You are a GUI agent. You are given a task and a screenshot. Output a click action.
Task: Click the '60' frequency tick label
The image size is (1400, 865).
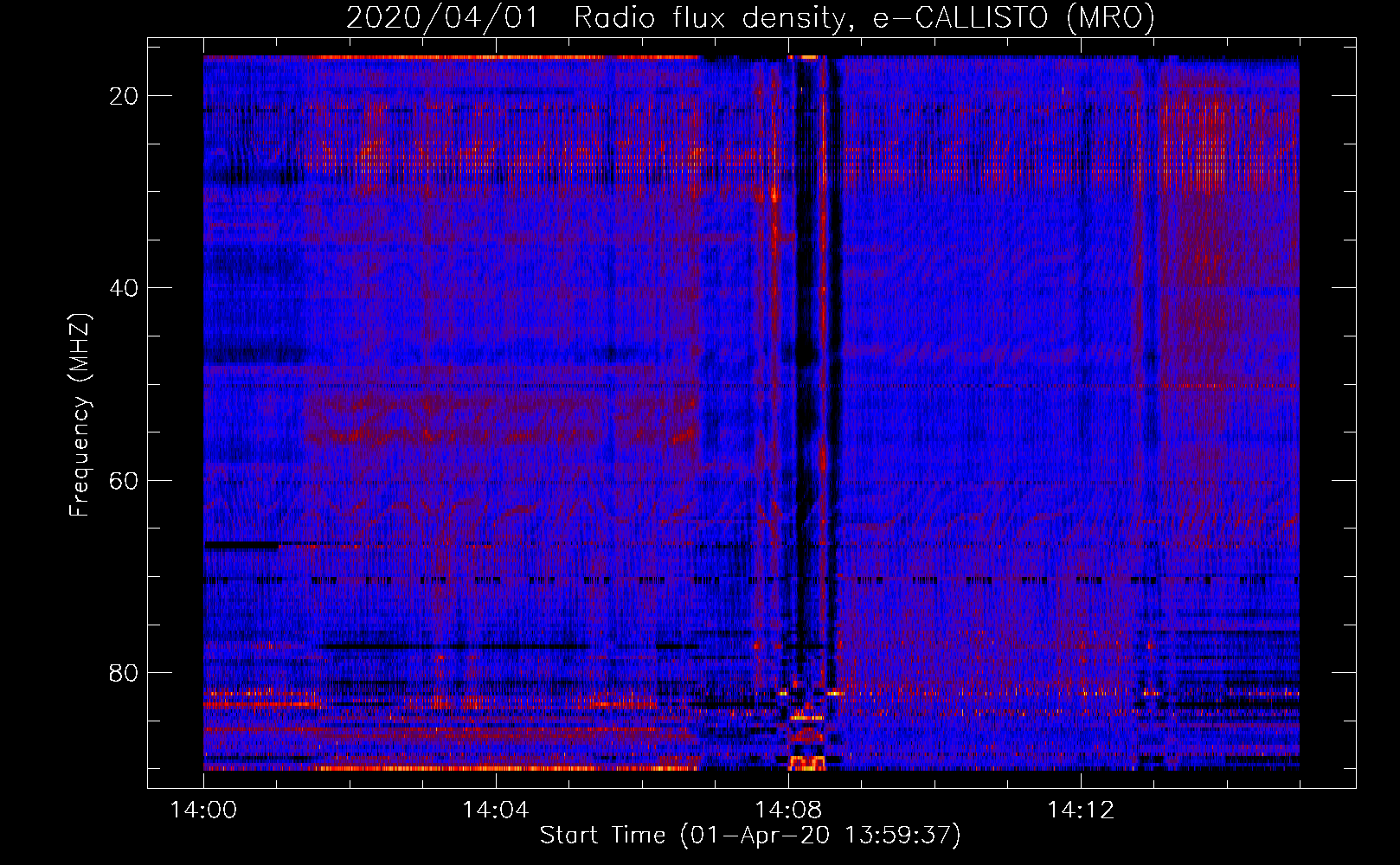(x=124, y=480)
